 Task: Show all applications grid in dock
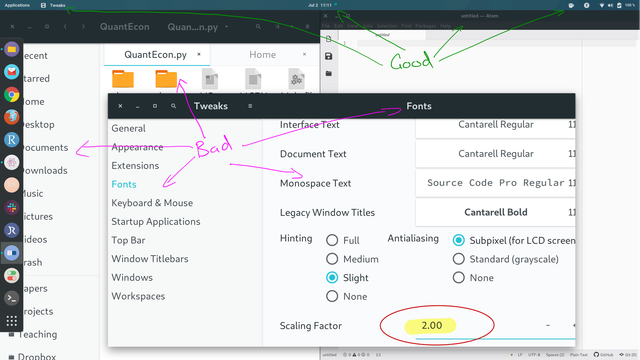(x=11, y=321)
